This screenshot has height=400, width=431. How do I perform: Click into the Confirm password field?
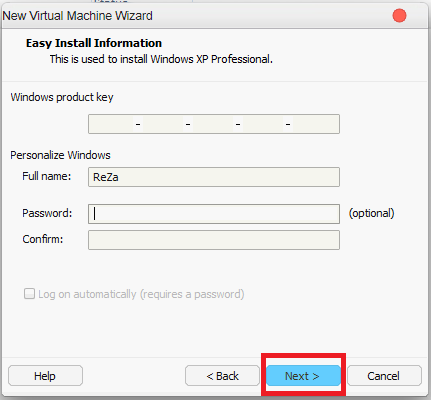point(214,240)
